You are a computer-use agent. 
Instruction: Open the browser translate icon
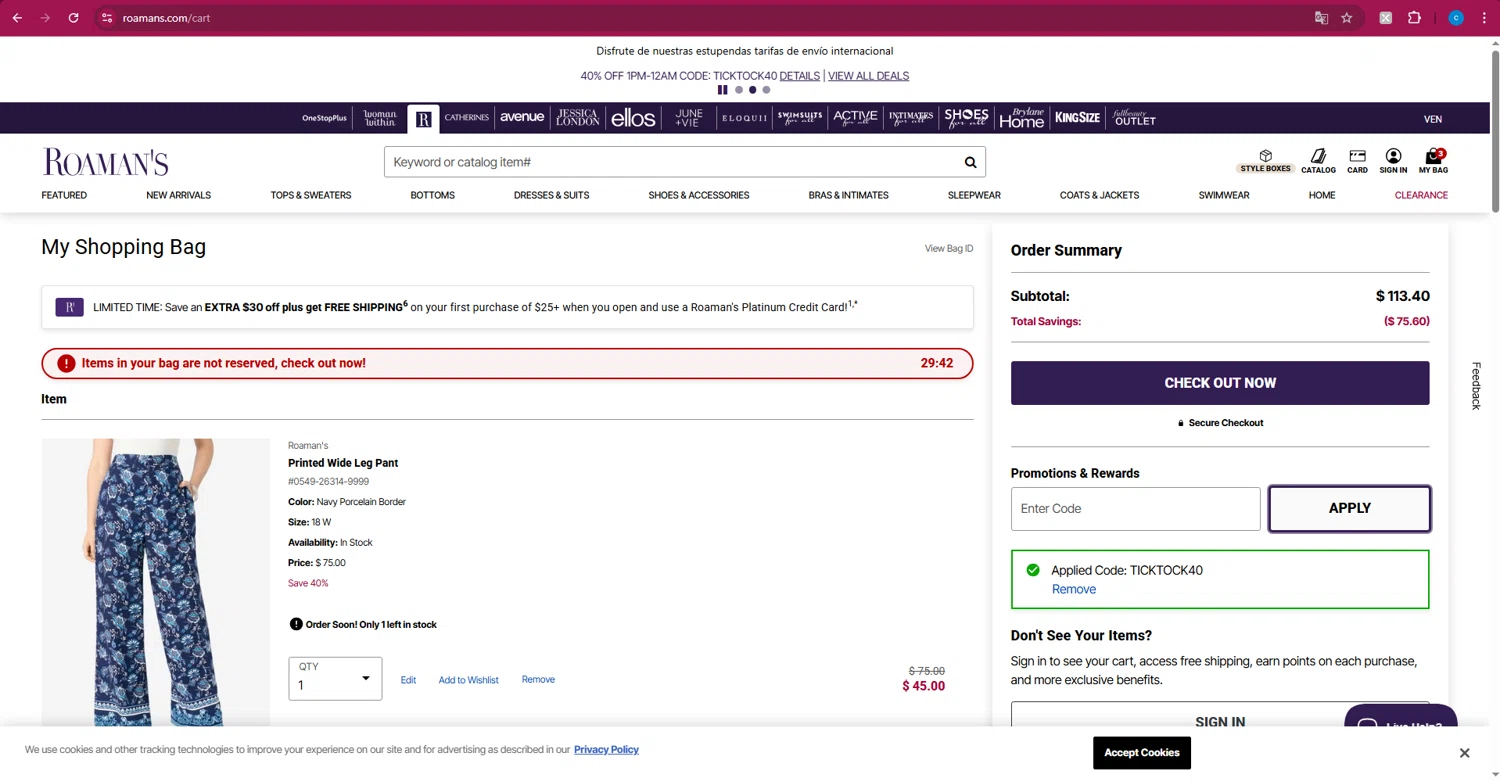tap(1321, 18)
